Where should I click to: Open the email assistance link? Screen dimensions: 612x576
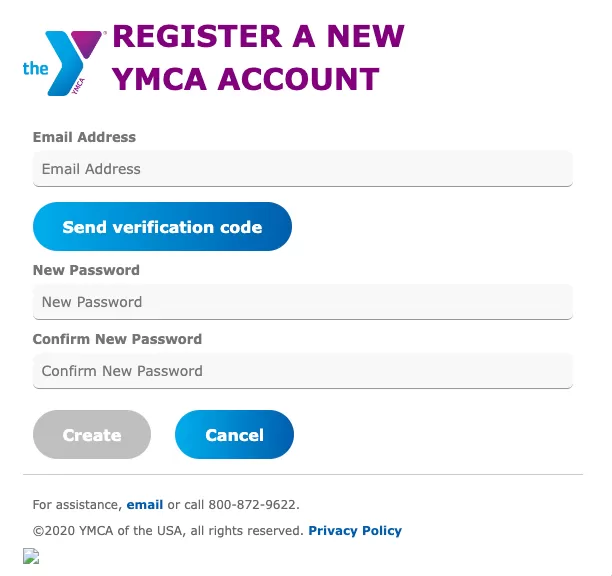pyautogui.click(x=144, y=505)
